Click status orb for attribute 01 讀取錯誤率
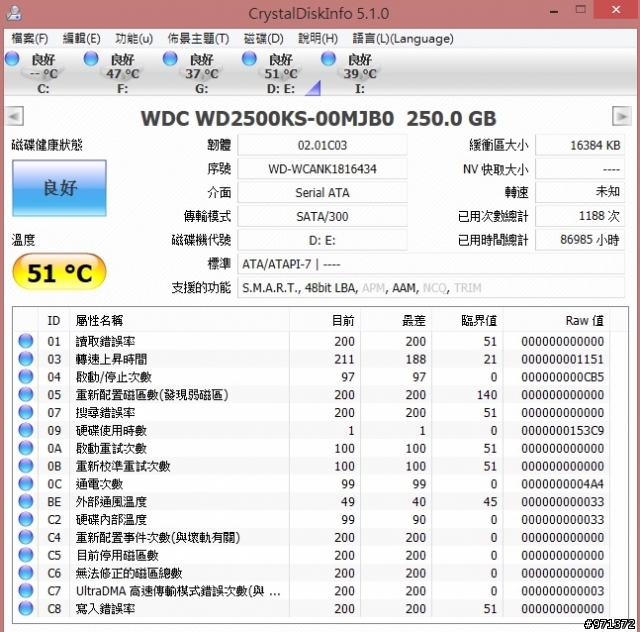Screen dimensions: 640x632 click(x=26, y=341)
